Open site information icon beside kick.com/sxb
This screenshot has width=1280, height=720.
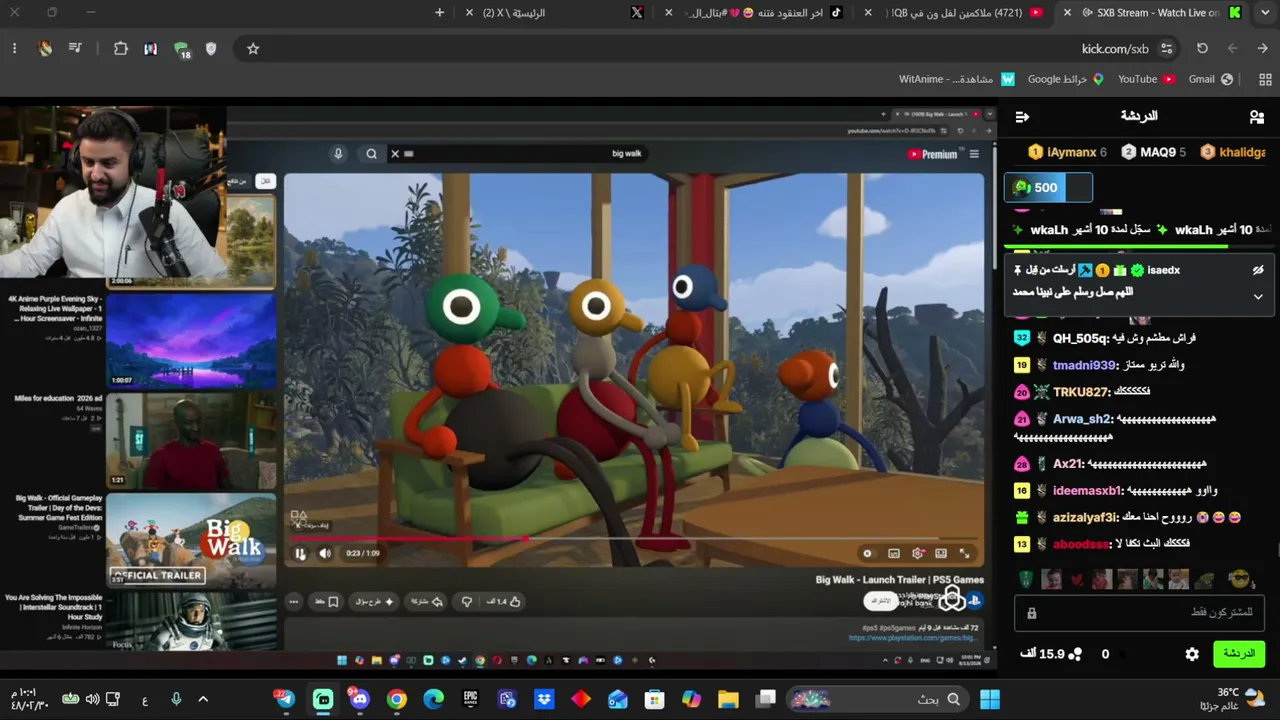coord(1166,49)
